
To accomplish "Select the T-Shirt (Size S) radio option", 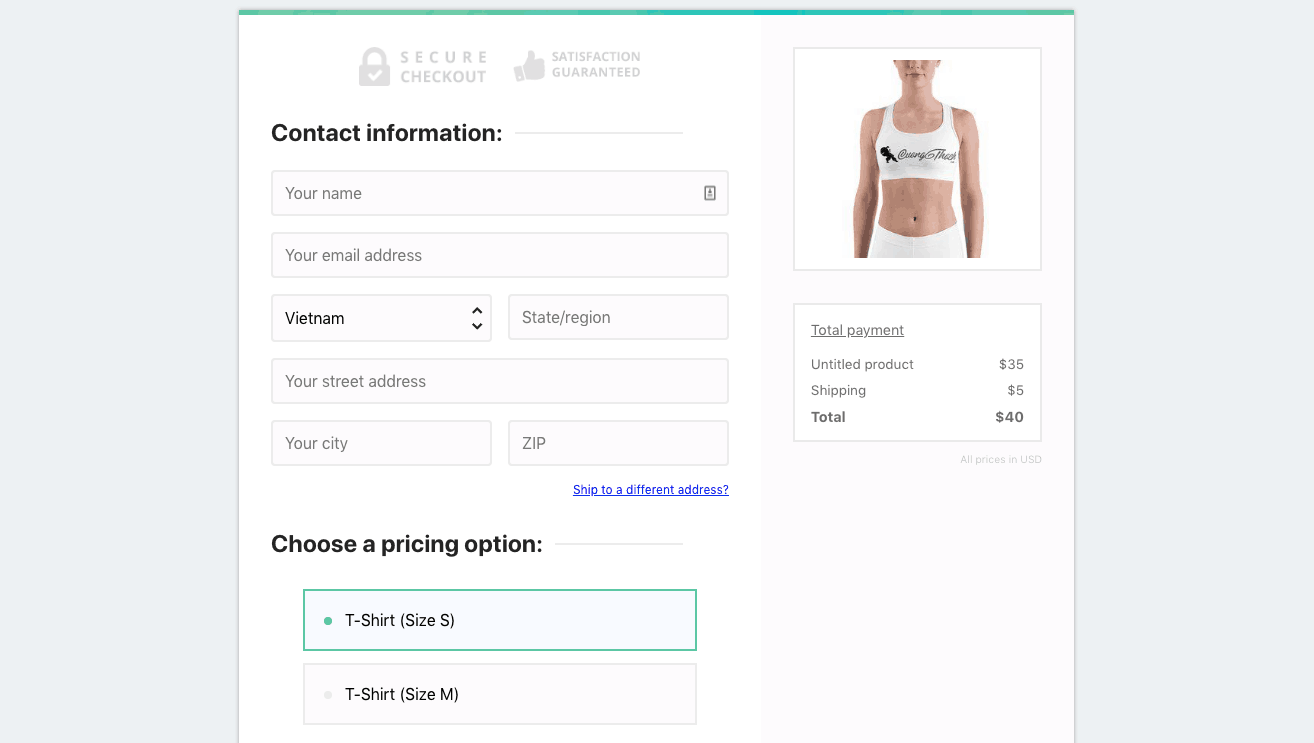I will tap(500, 620).
